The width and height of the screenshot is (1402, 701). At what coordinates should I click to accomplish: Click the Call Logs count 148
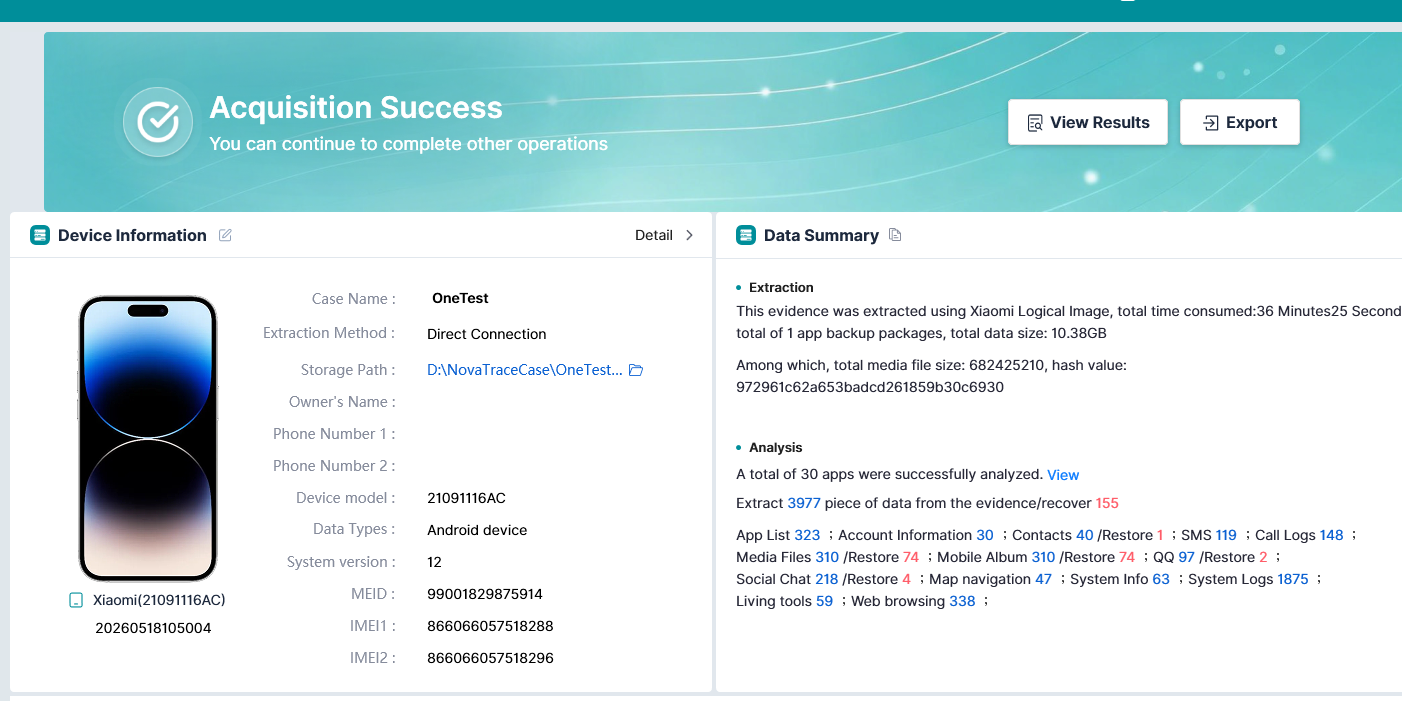(1332, 535)
